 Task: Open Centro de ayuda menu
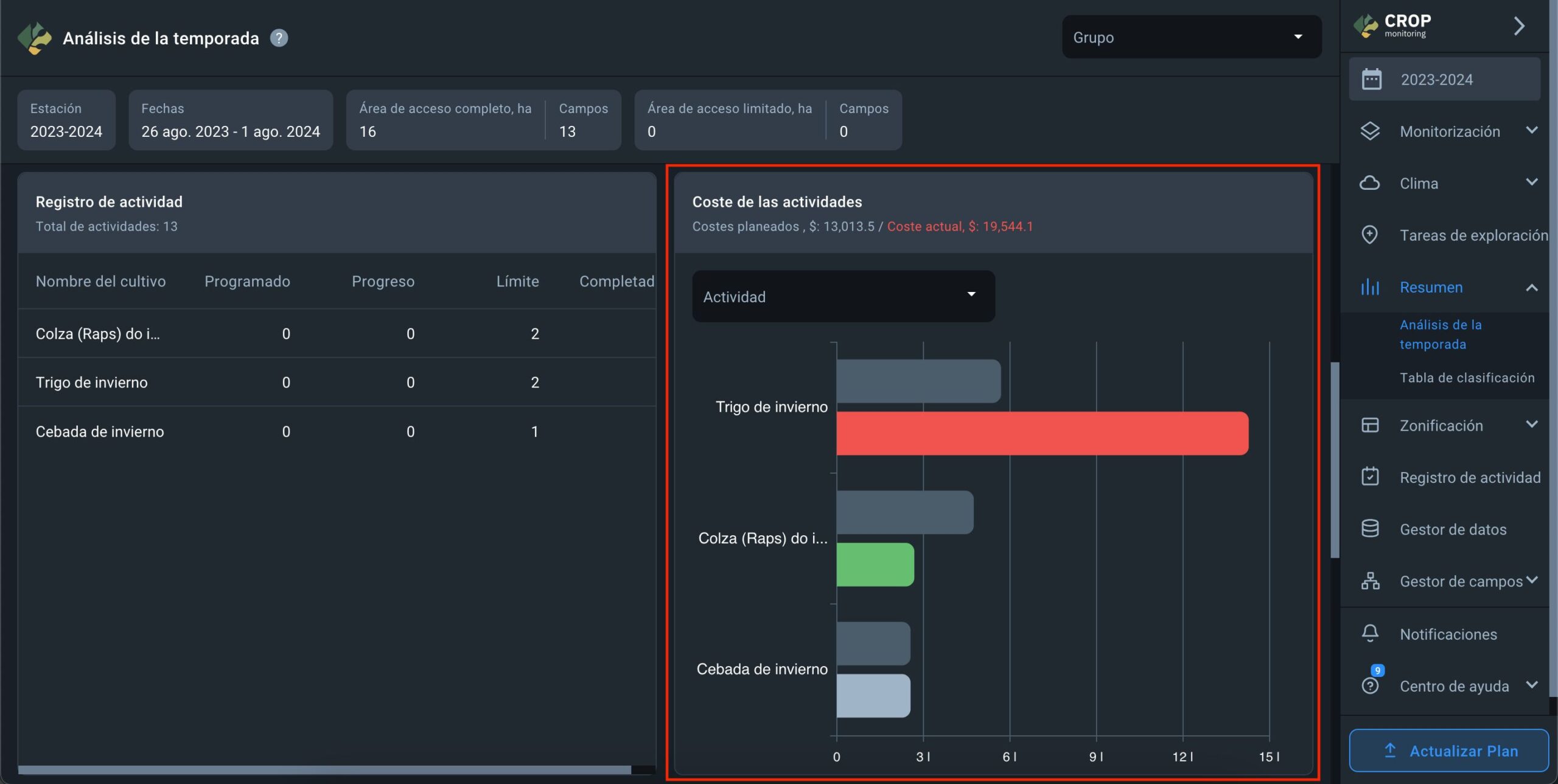(x=1454, y=686)
